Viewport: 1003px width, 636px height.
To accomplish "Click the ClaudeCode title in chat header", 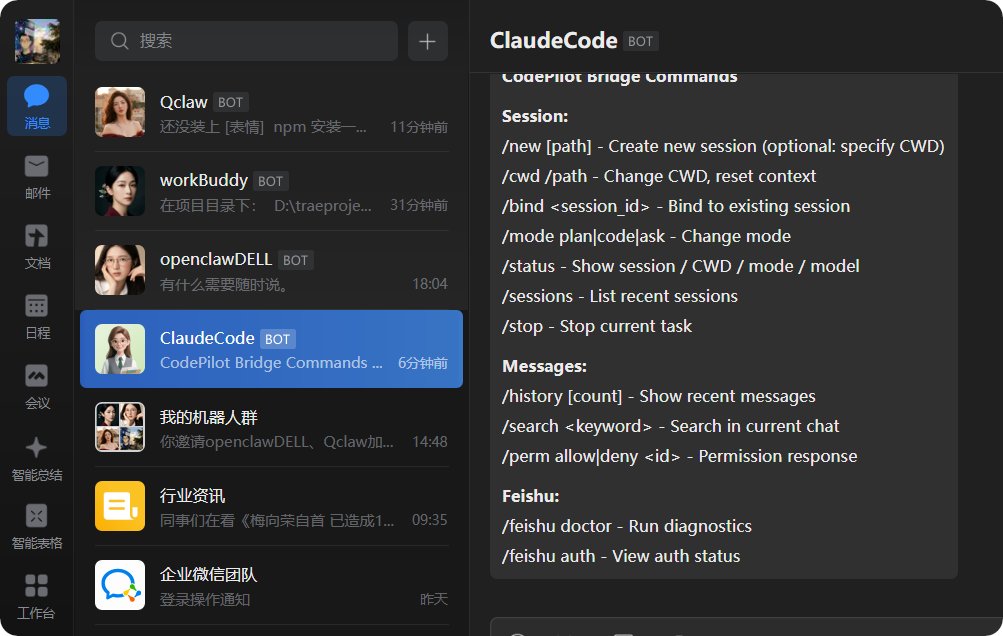I will [553, 40].
